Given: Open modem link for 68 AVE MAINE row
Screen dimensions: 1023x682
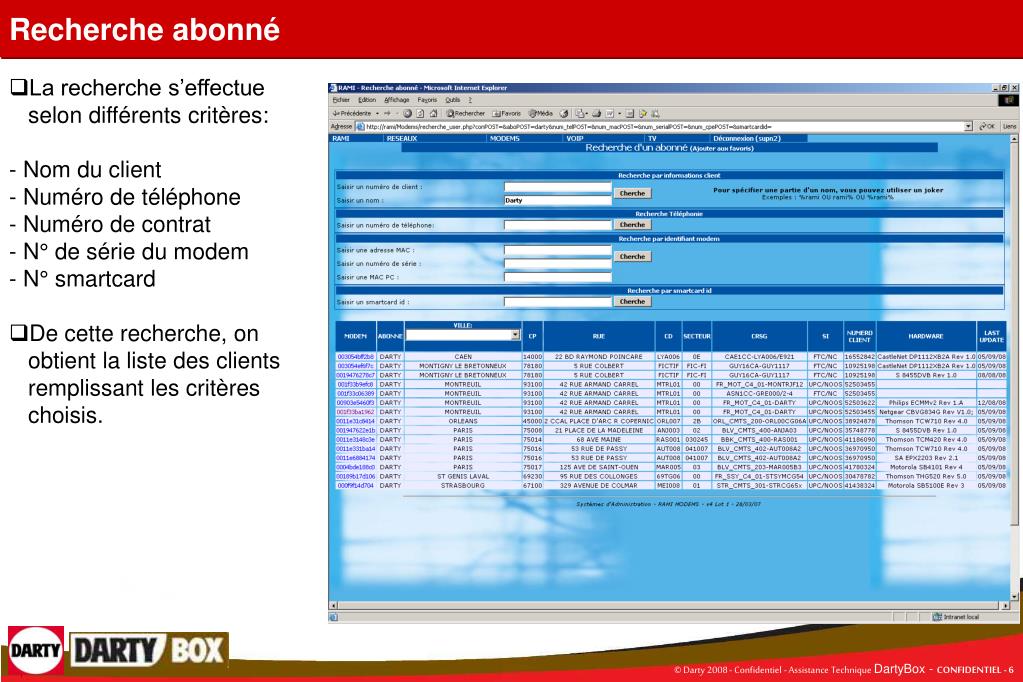Looking at the screenshot, I should pyautogui.click(x=356, y=440).
